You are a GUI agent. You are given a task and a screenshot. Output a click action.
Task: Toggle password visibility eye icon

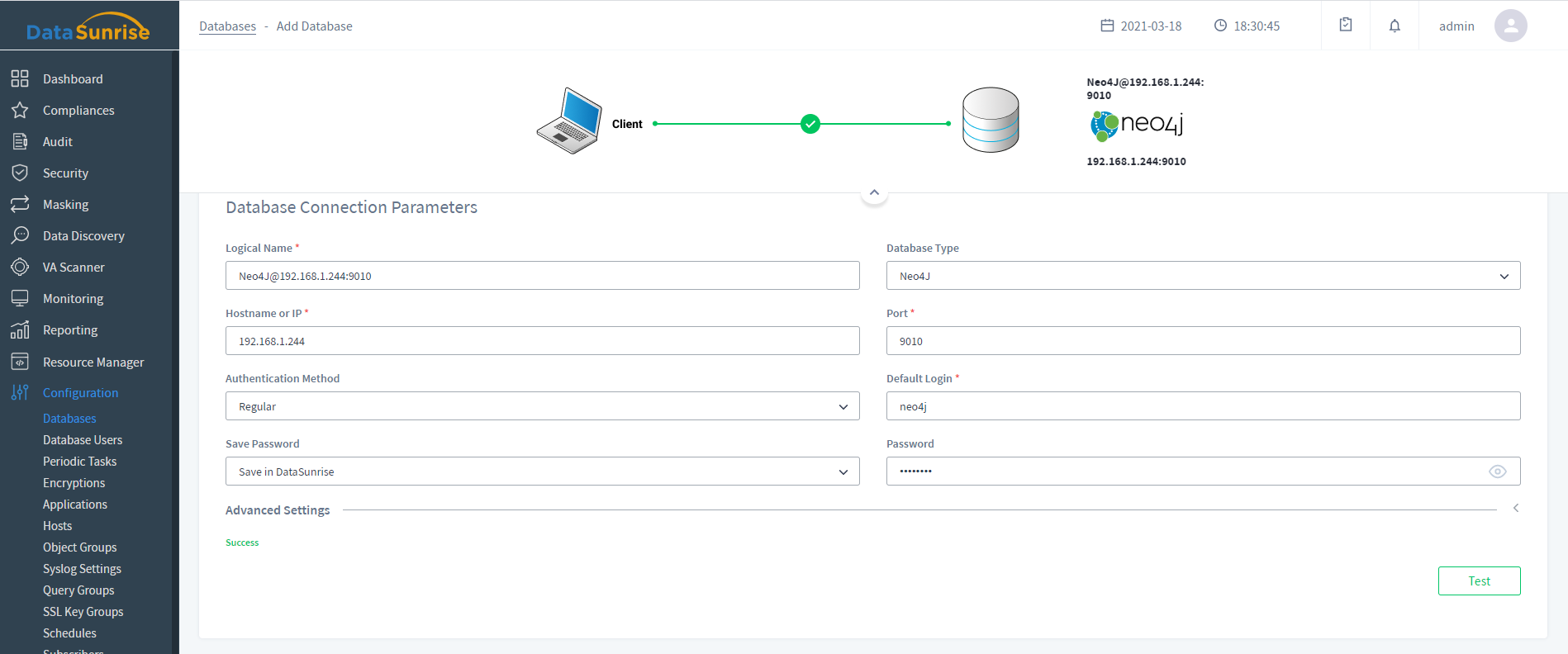(1497, 472)
